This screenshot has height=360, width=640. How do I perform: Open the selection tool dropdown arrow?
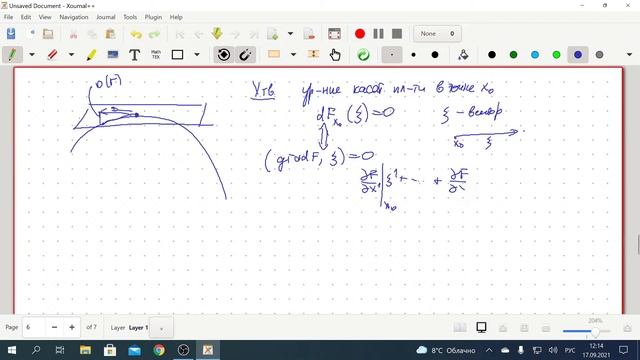(x=293, y=55)
